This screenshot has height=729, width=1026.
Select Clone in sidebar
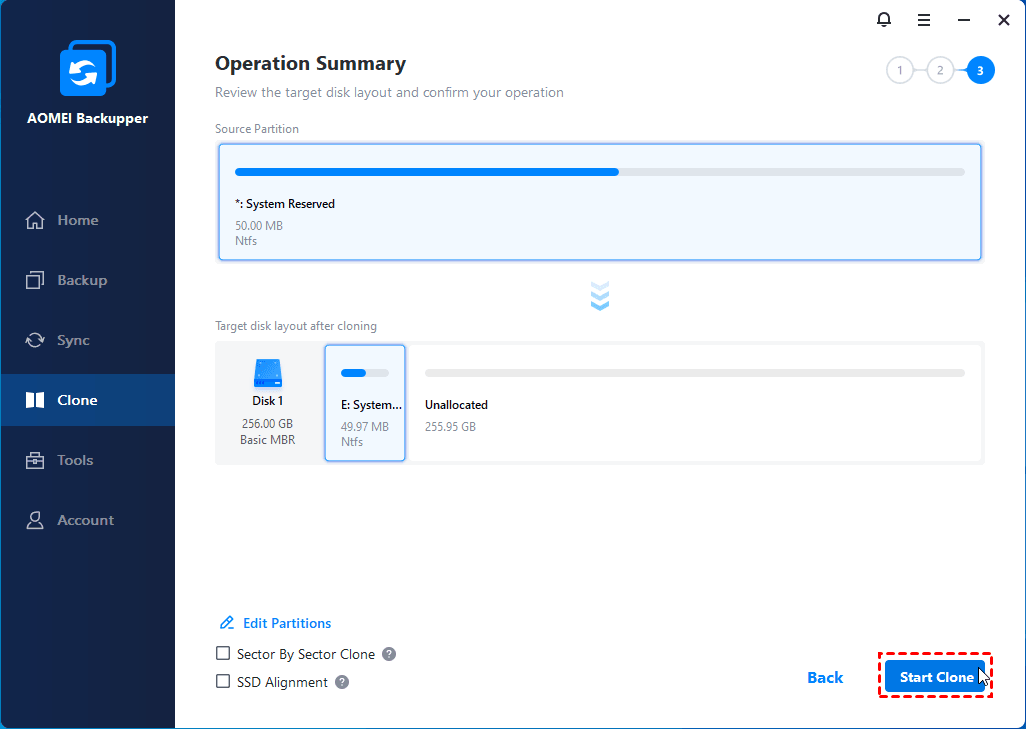pyautogui.click(x=88, y=400)
